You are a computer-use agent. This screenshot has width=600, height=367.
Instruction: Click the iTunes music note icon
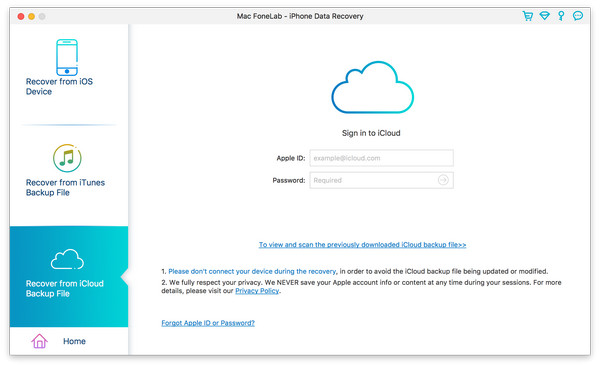(67, 158)
